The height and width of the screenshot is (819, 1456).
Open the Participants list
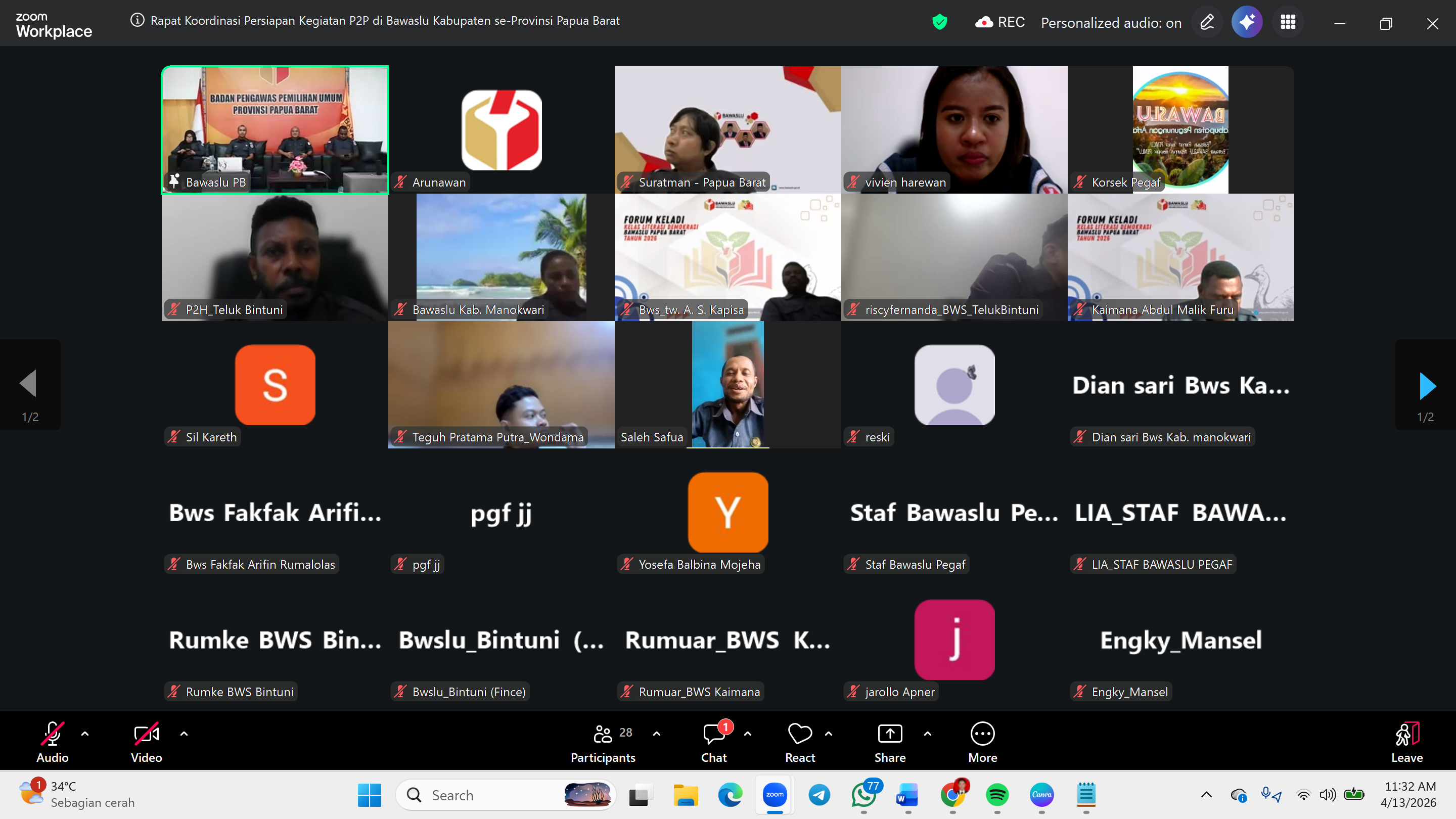pos(603,734)
